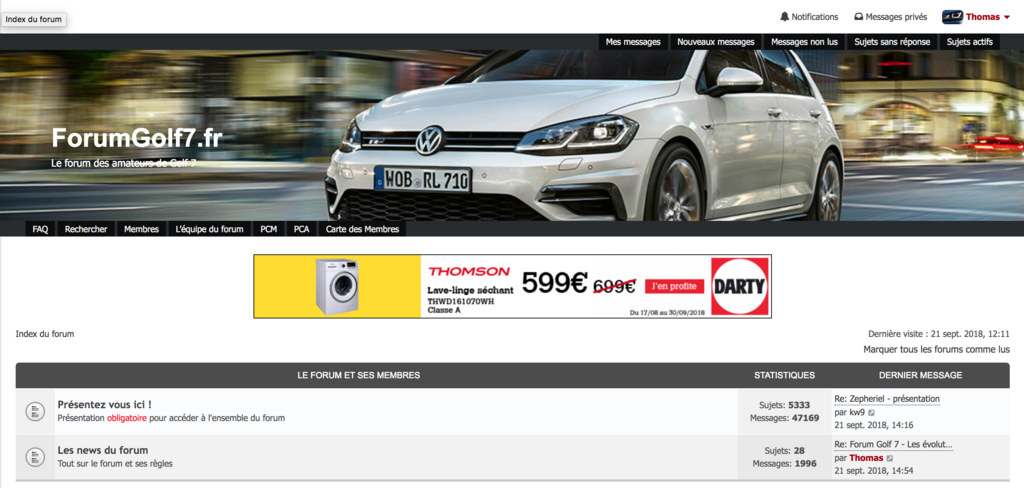Open Sujets sans réponse tab

(x=892, y=42)
